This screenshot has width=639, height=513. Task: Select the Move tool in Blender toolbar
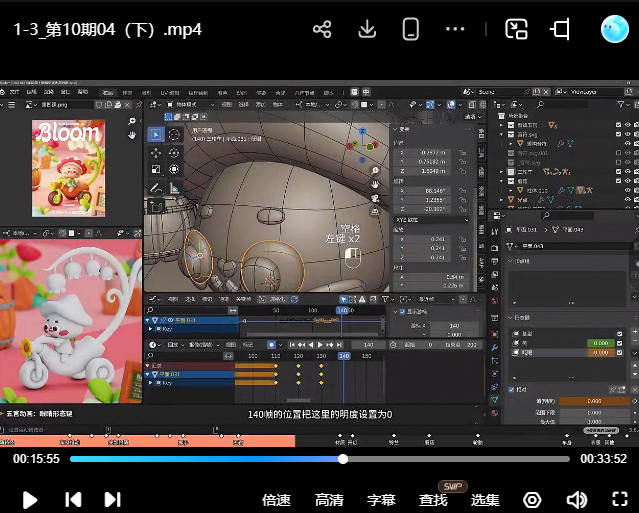coord(156,153)
